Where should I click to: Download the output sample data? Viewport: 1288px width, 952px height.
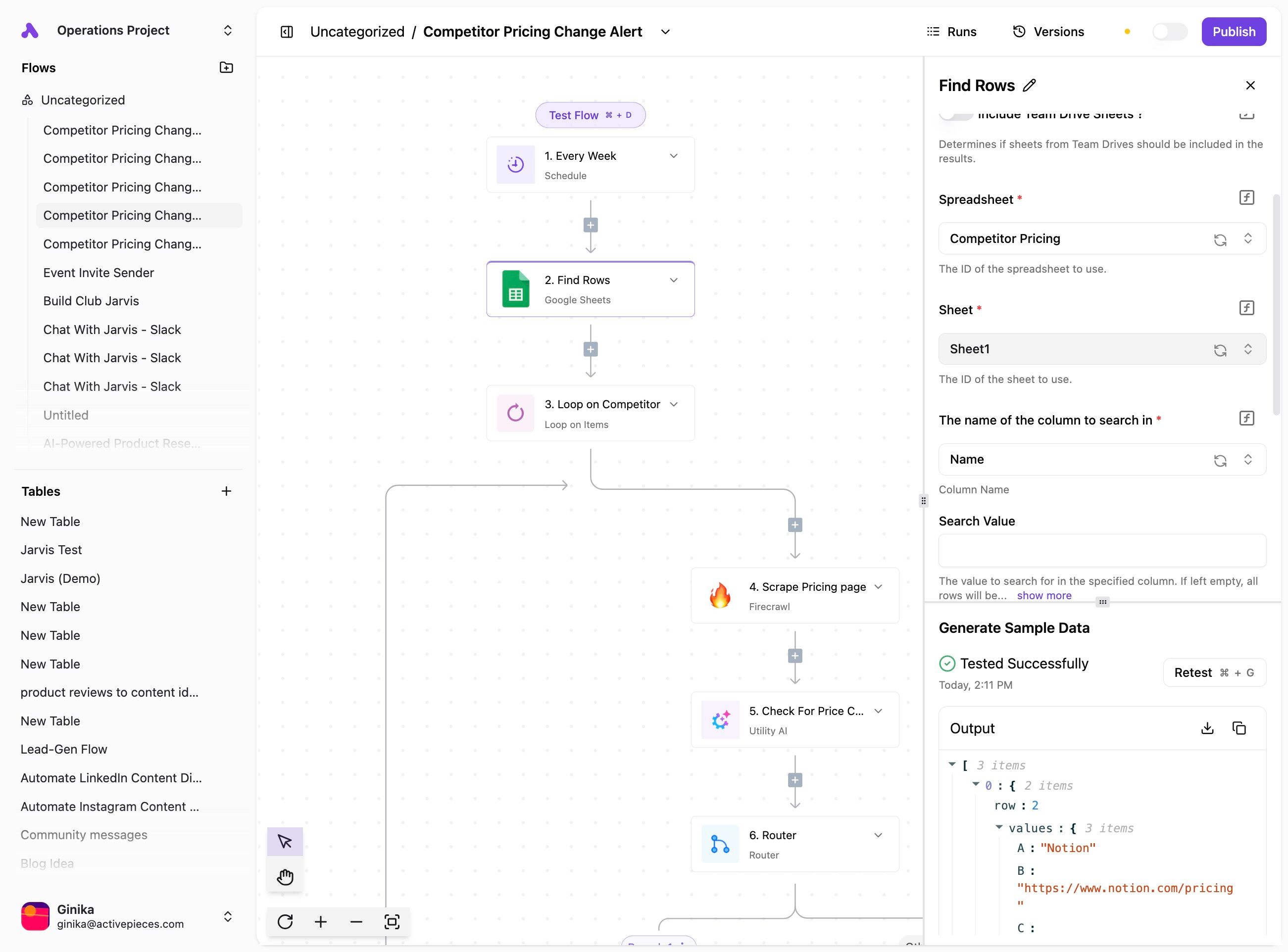click(1207, 728)
